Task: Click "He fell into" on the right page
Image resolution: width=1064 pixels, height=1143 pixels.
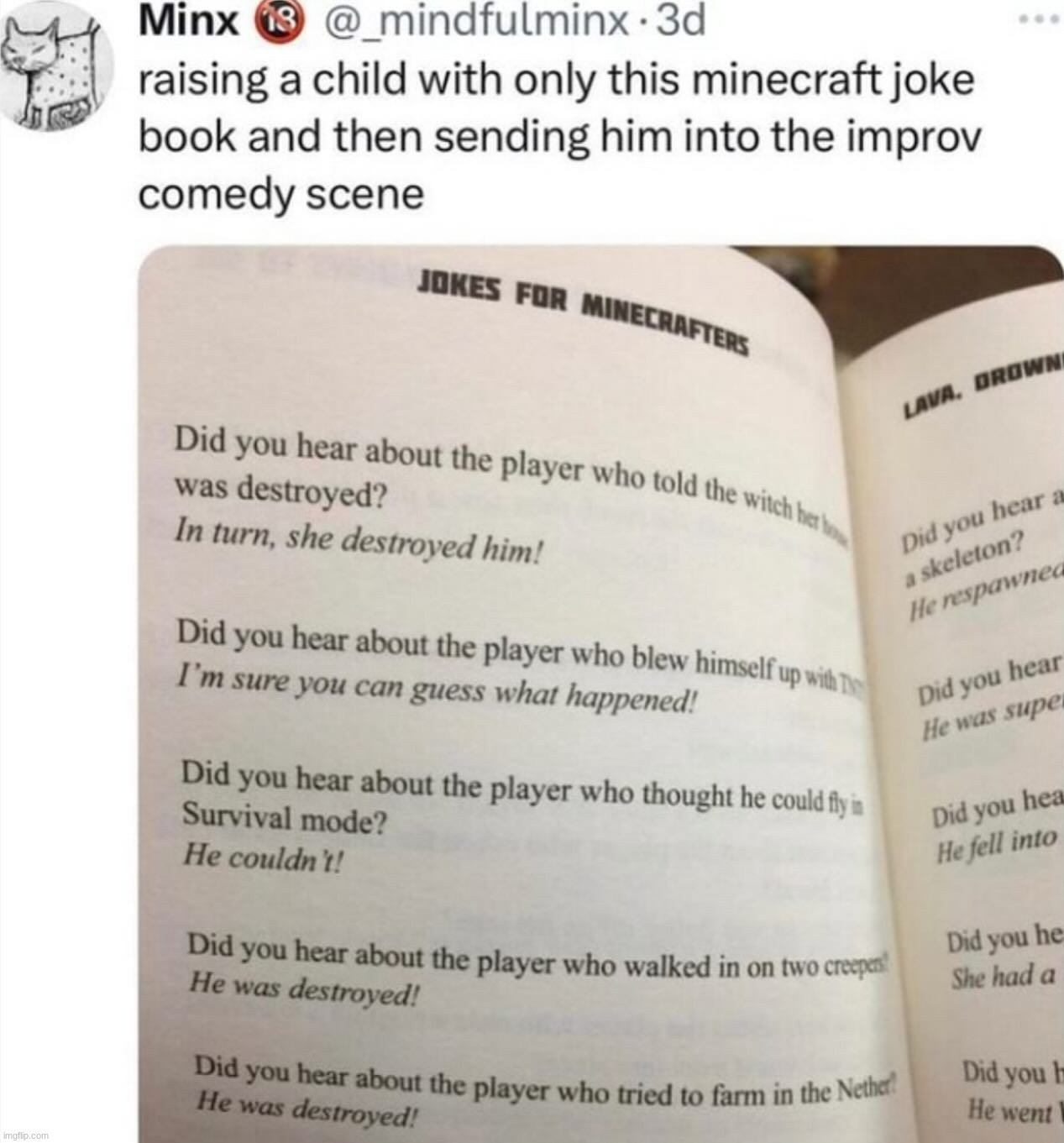Action: (x=996, y=844)
